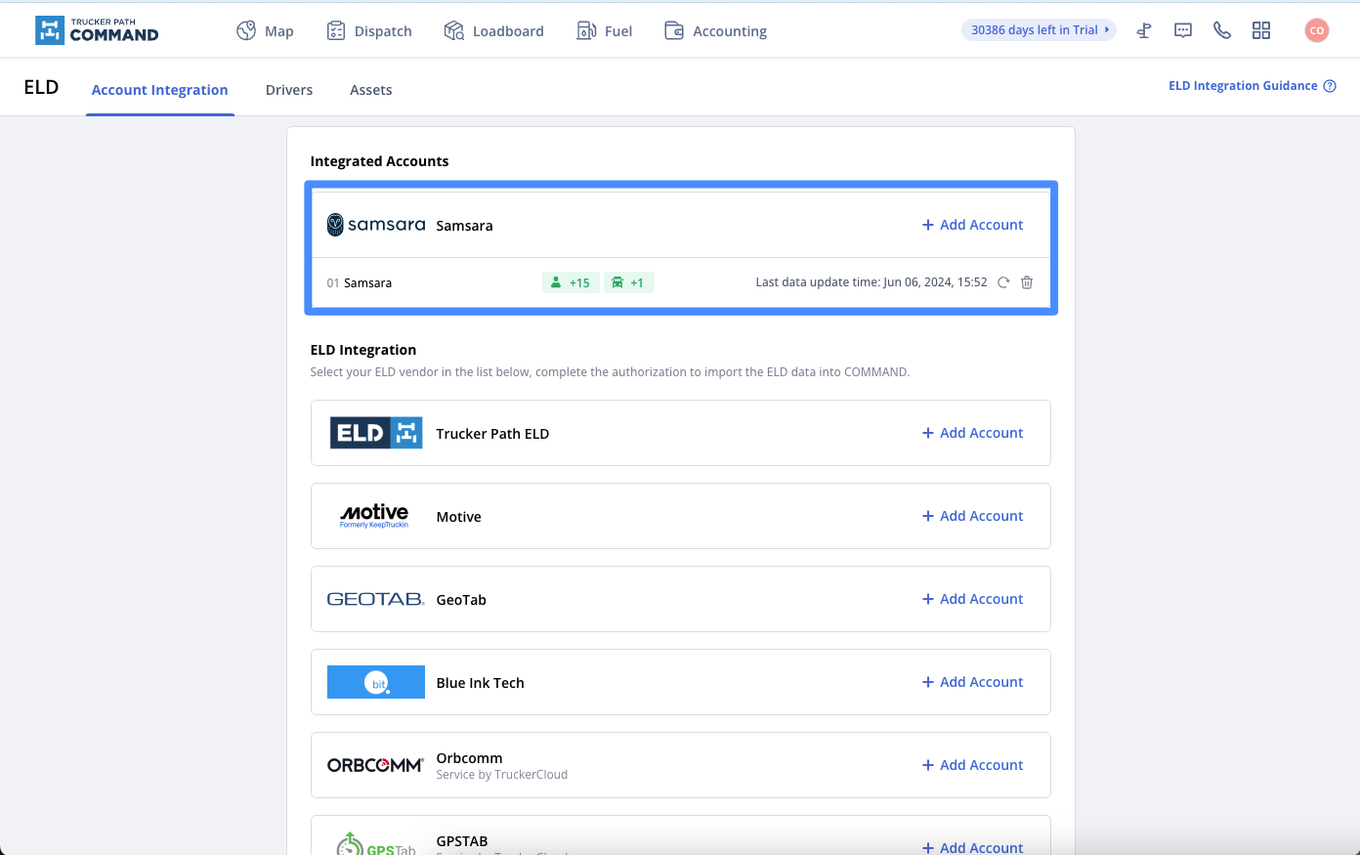Click the green +1 vehicles badge
1360x855 pixels.
pyautogui.click(x=628, y=283)
